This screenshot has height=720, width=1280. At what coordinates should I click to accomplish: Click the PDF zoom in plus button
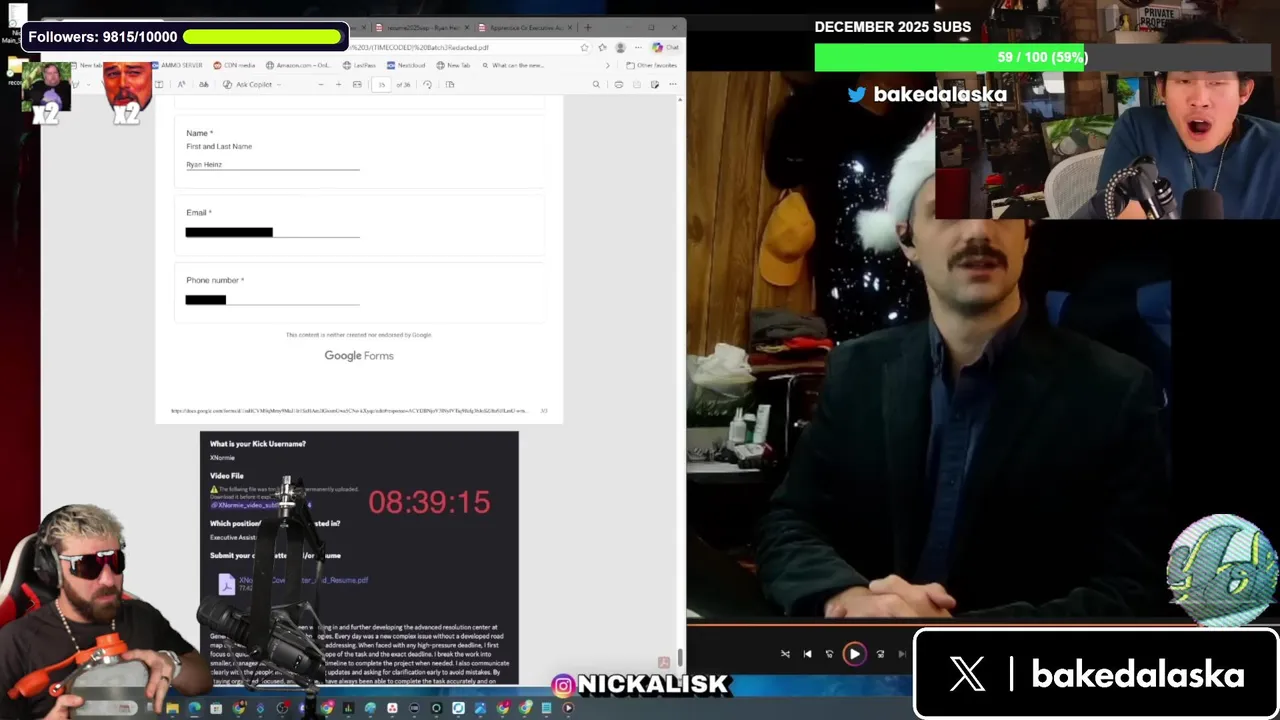(x=338, y=85)
